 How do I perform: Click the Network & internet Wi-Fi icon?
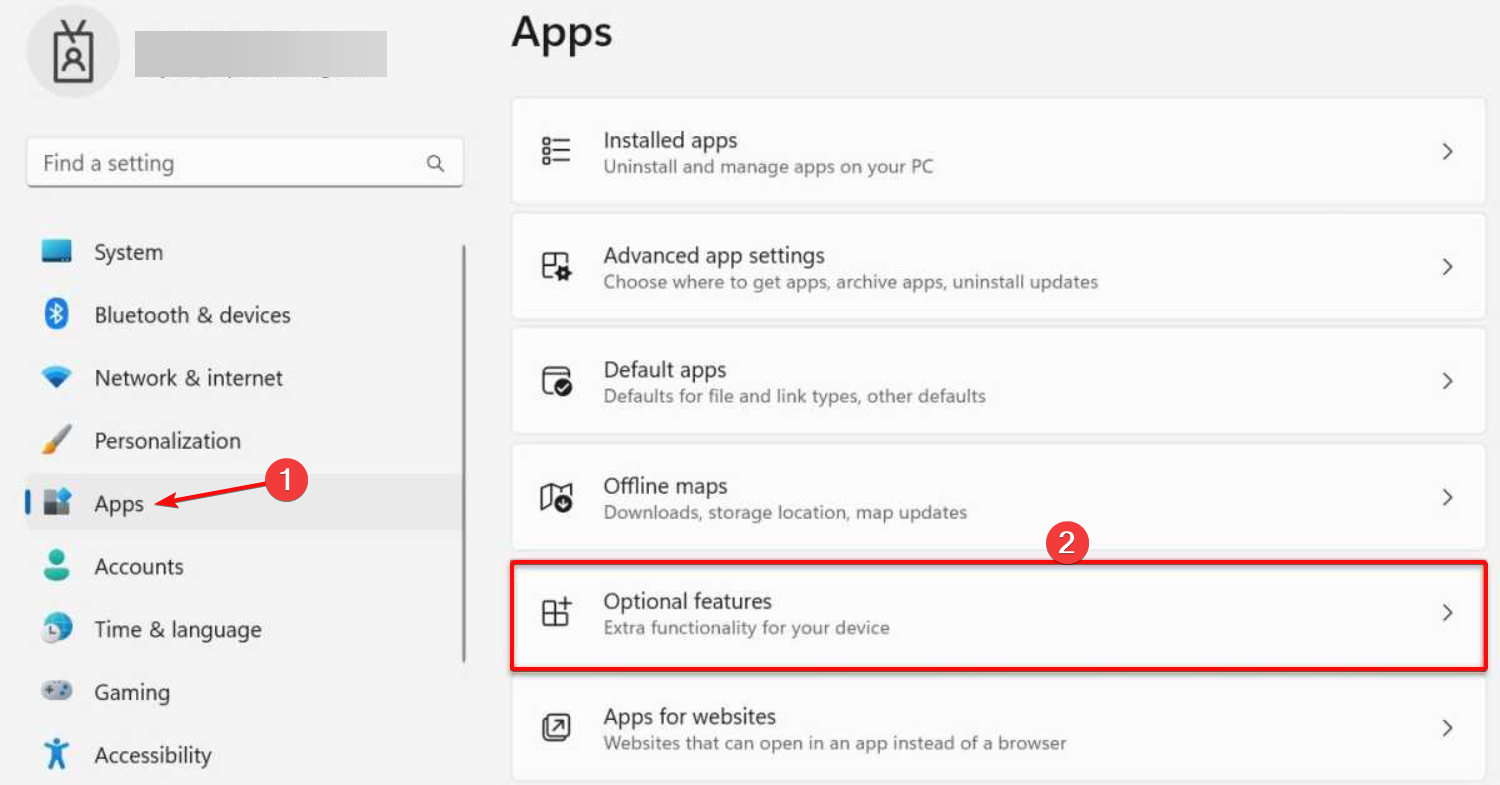pos(57,378)
